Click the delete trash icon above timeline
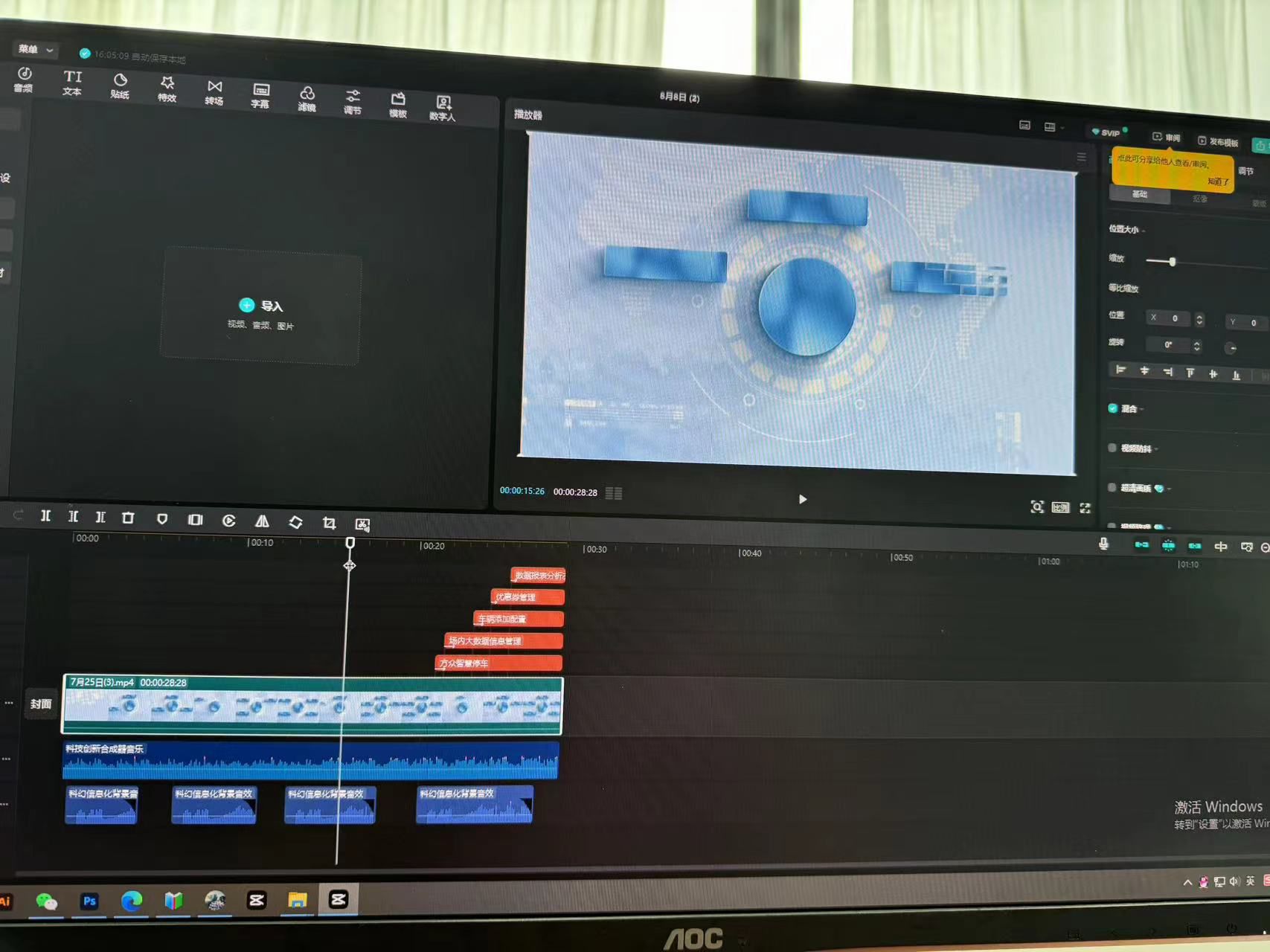The width and height of the screenshot is (1270, 952). tap(128, 518)
